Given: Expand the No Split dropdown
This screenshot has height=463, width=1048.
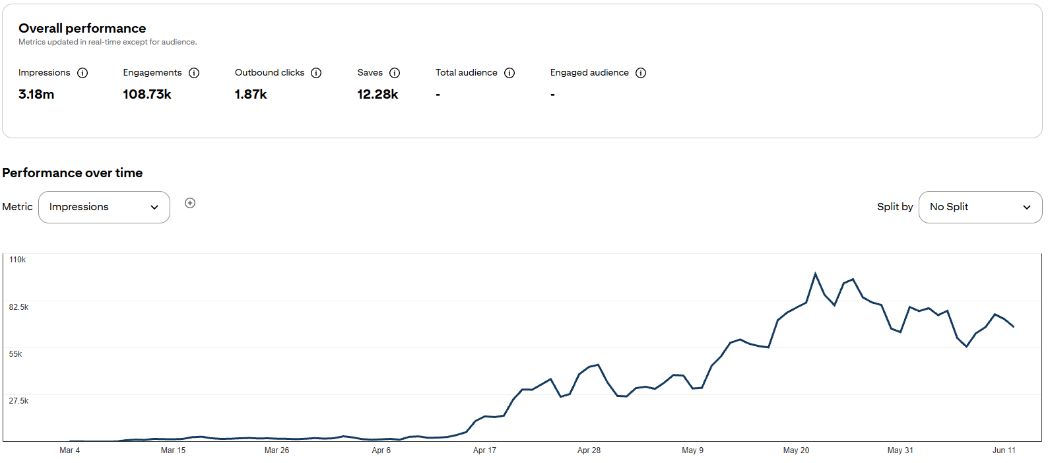Looking at the screenshot, I should [980, 207].
